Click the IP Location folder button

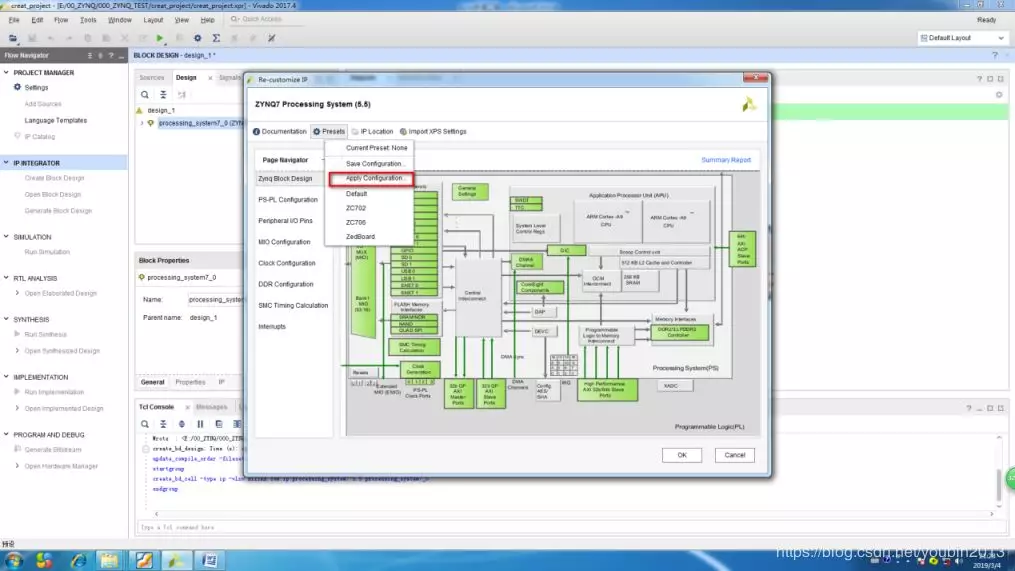[x=372, y=131]
